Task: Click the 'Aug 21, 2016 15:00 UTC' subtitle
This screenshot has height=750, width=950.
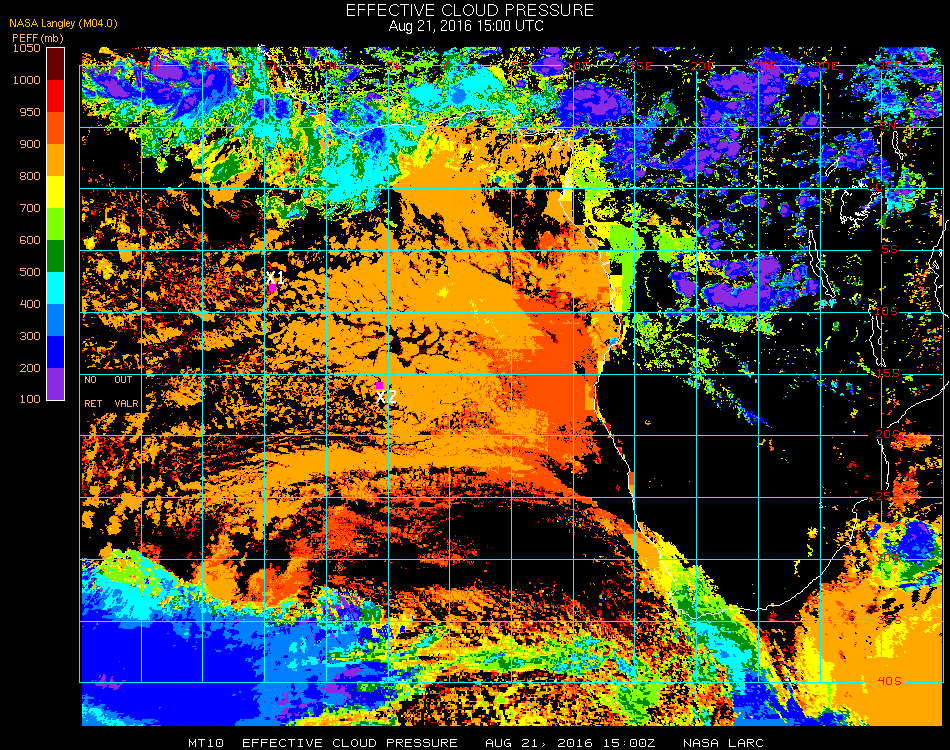Action: (x=466, y=26)
